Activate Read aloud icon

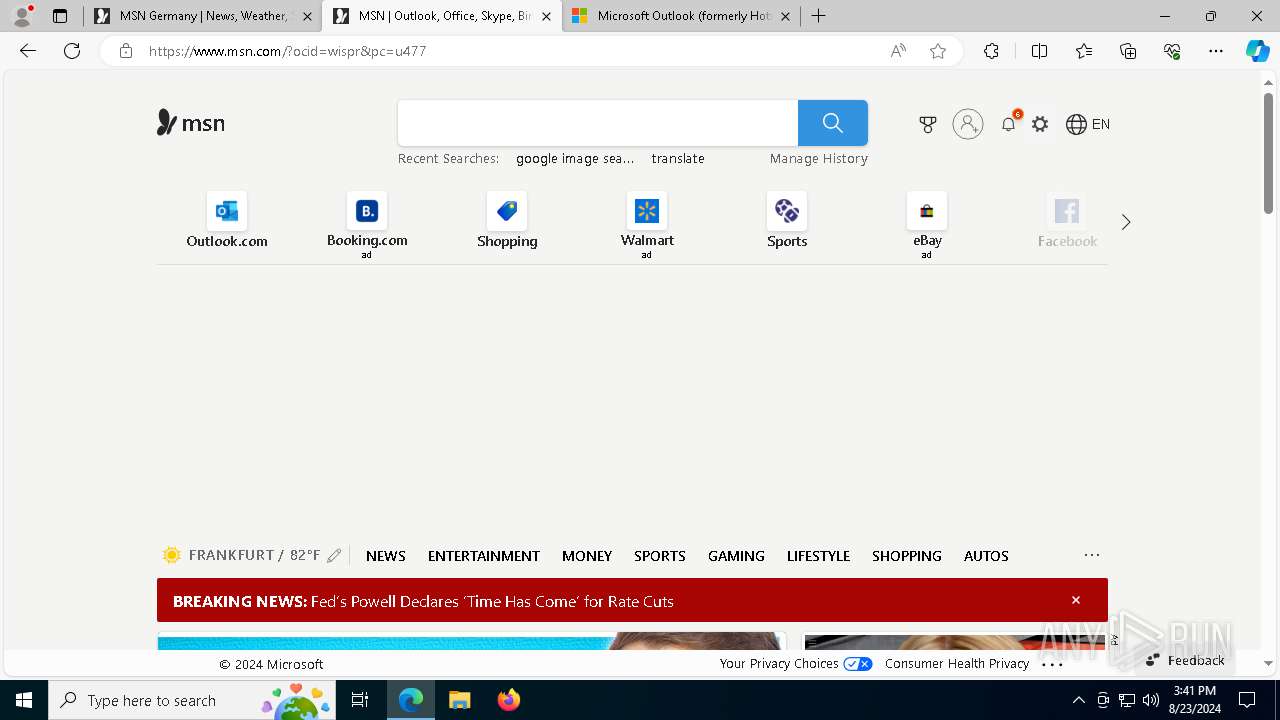[898, 51]
